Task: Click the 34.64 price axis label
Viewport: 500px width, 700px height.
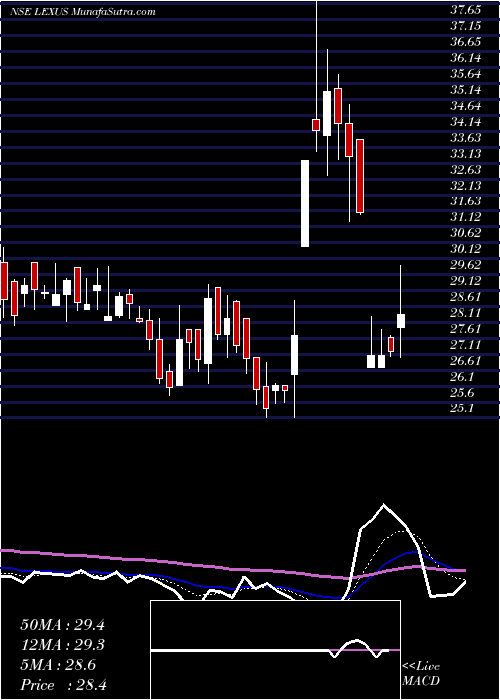Action: click(465, 106)
